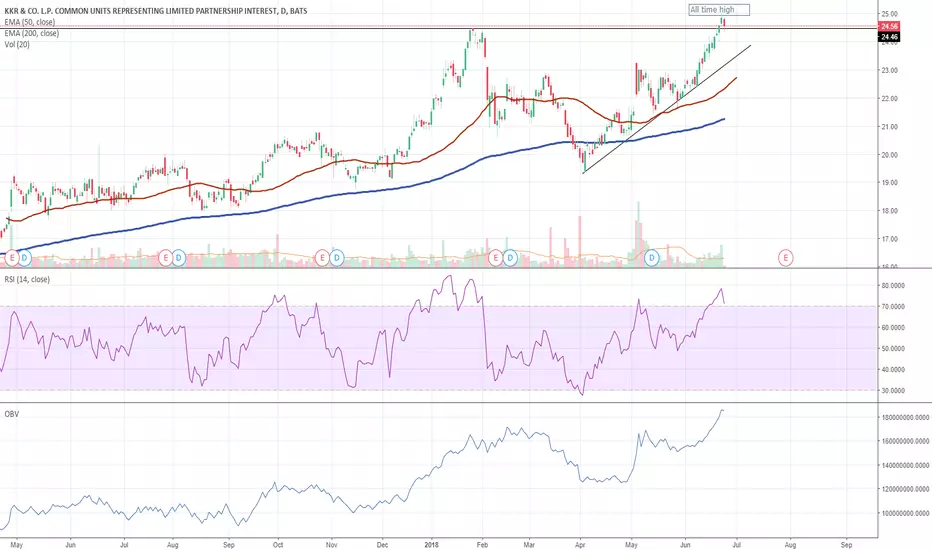Screen dimensions: 932x550
Task: Click the black 24.46 price label
Action: 889,37
